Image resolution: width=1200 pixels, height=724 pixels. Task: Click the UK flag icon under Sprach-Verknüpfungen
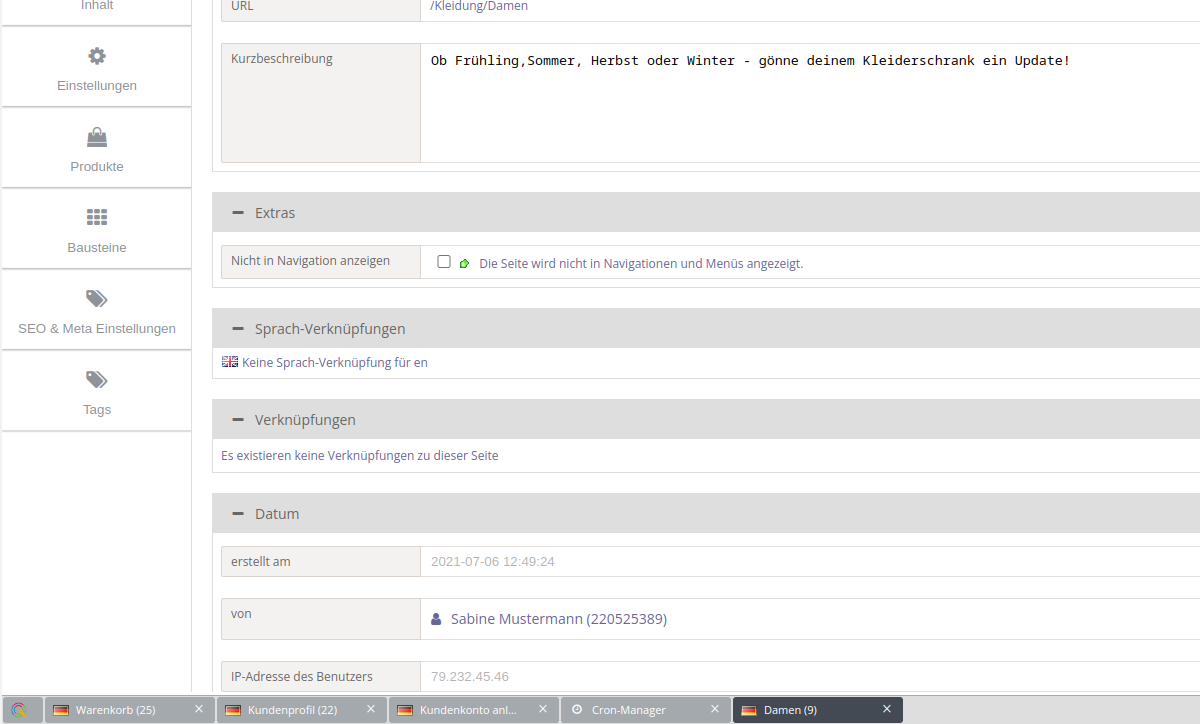230,362
